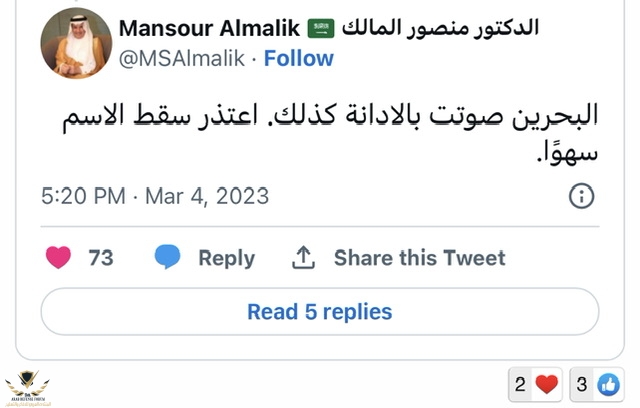Select Share this Tweet

tap(419, 257)
